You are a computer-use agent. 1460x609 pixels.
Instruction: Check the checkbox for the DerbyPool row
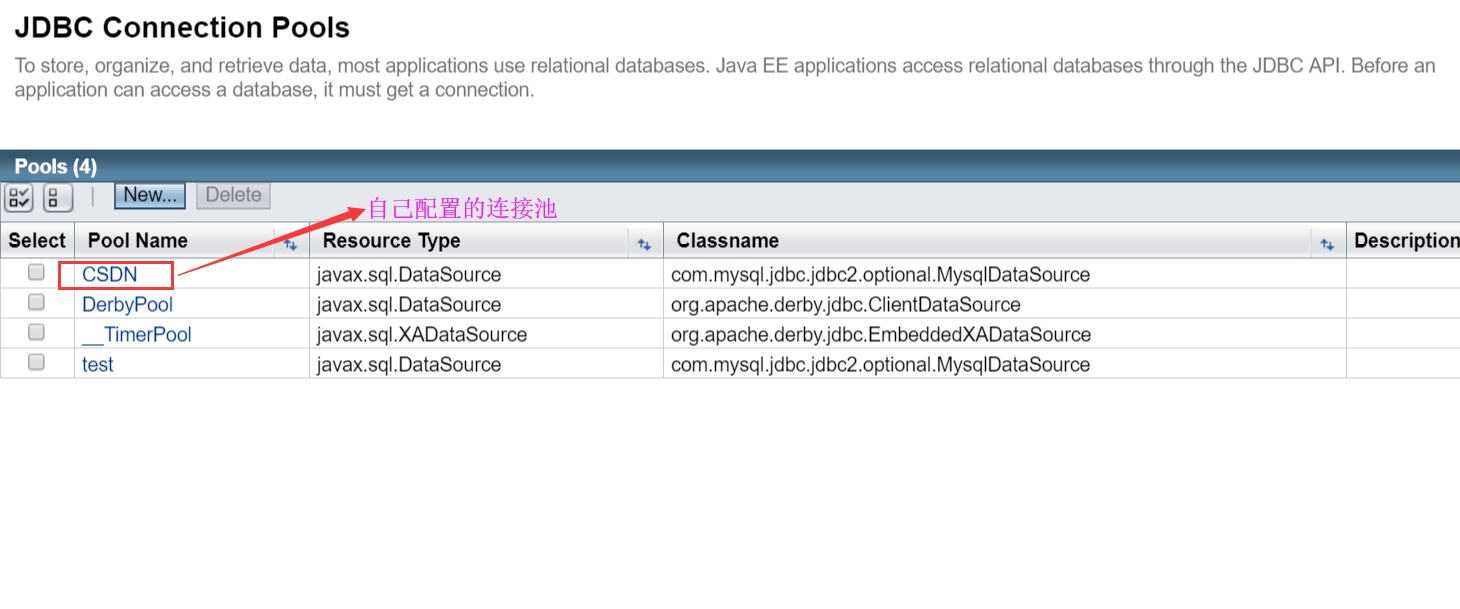click(x=36, y=301)
